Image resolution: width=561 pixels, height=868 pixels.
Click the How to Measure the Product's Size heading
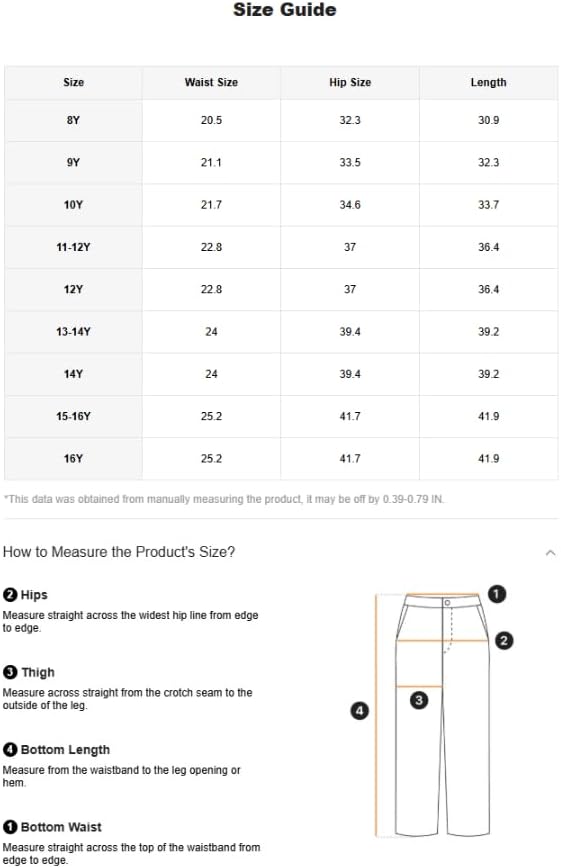pyautogui.click(x=119, y=552)
